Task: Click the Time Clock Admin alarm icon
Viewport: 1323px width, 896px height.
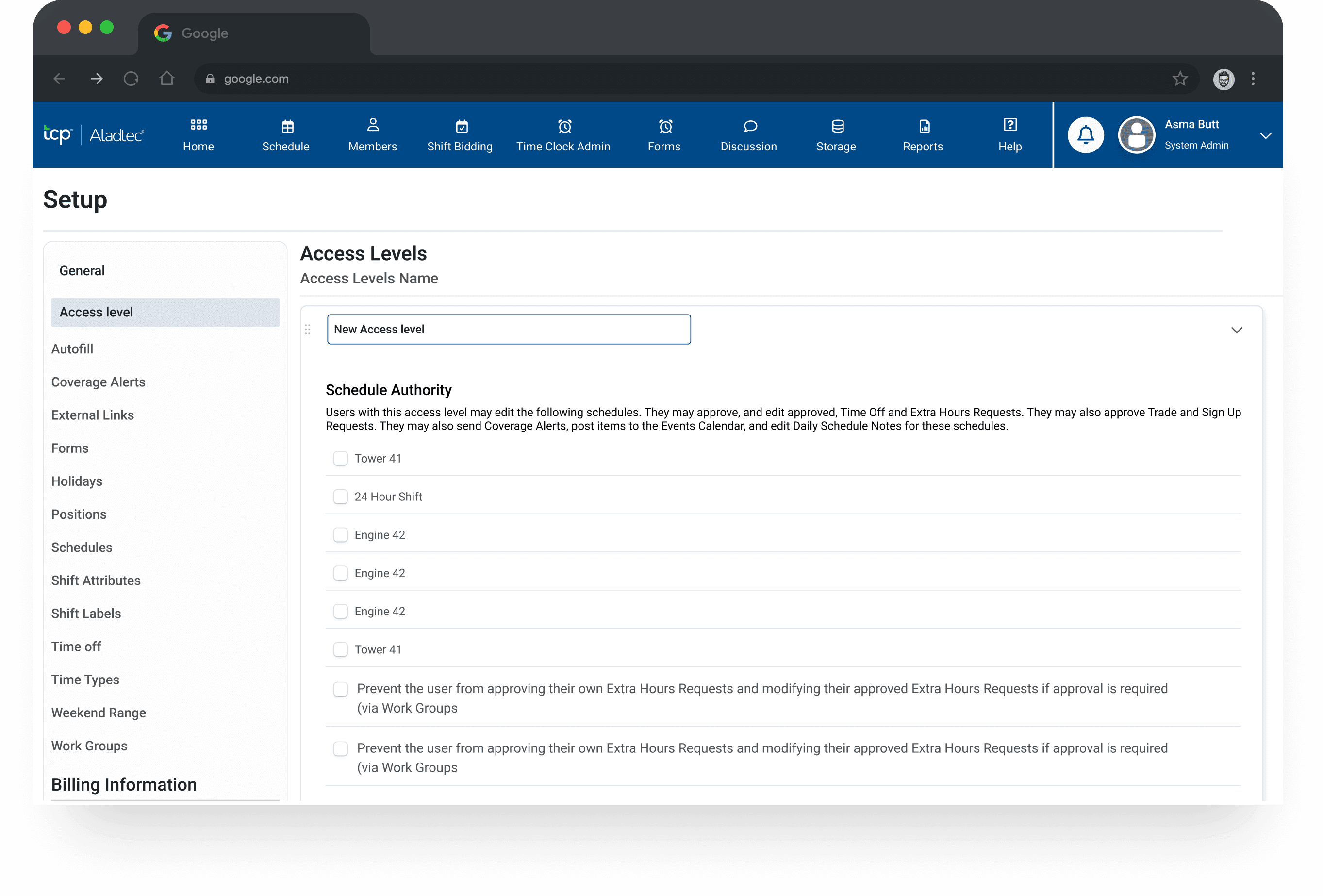Action: [x=564, y=126]
